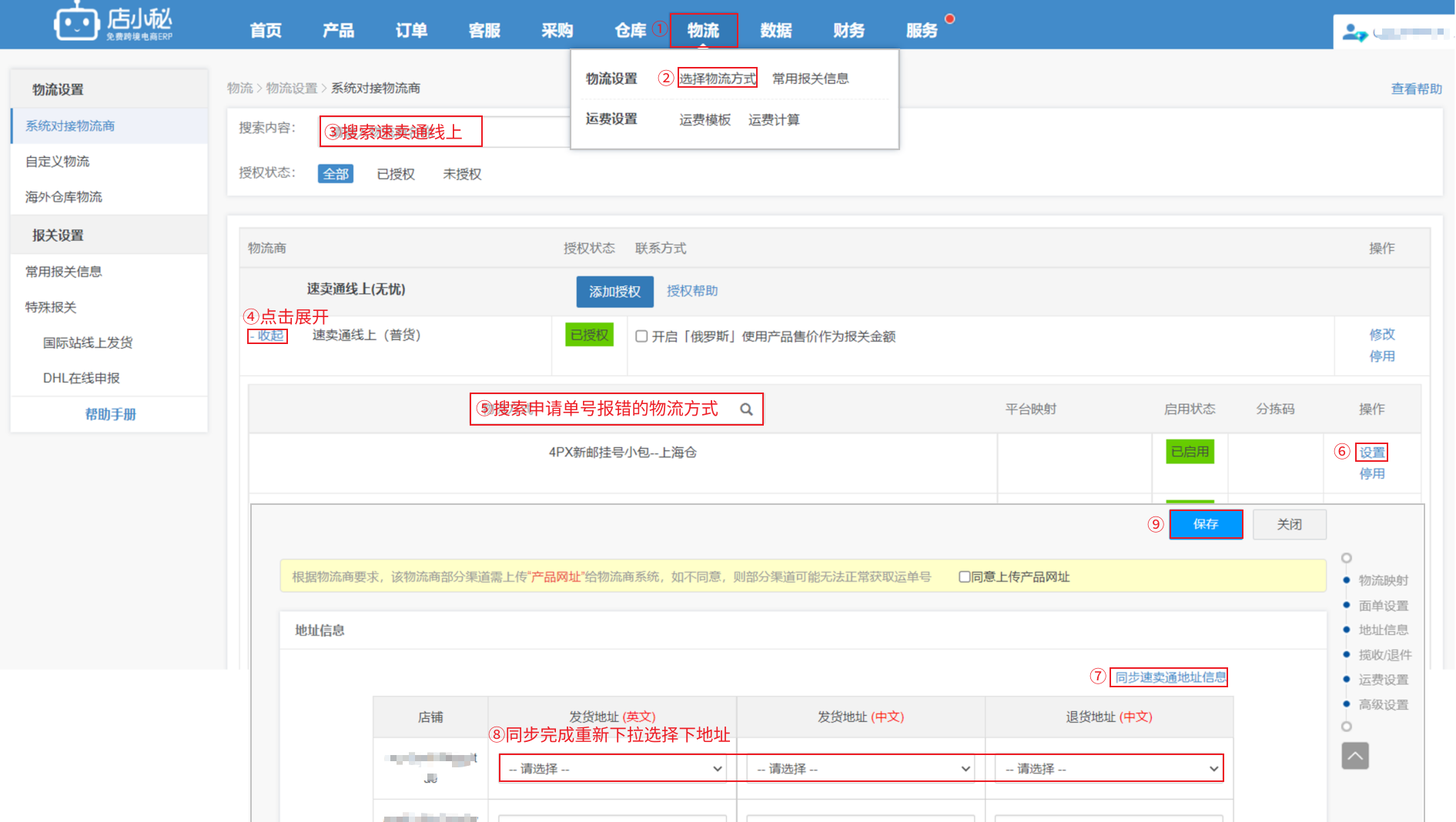This screenshot has height=822, width=1456.
Task: Click 停用 for 速卖通线上（普货）
Action: click(1382, 356)
